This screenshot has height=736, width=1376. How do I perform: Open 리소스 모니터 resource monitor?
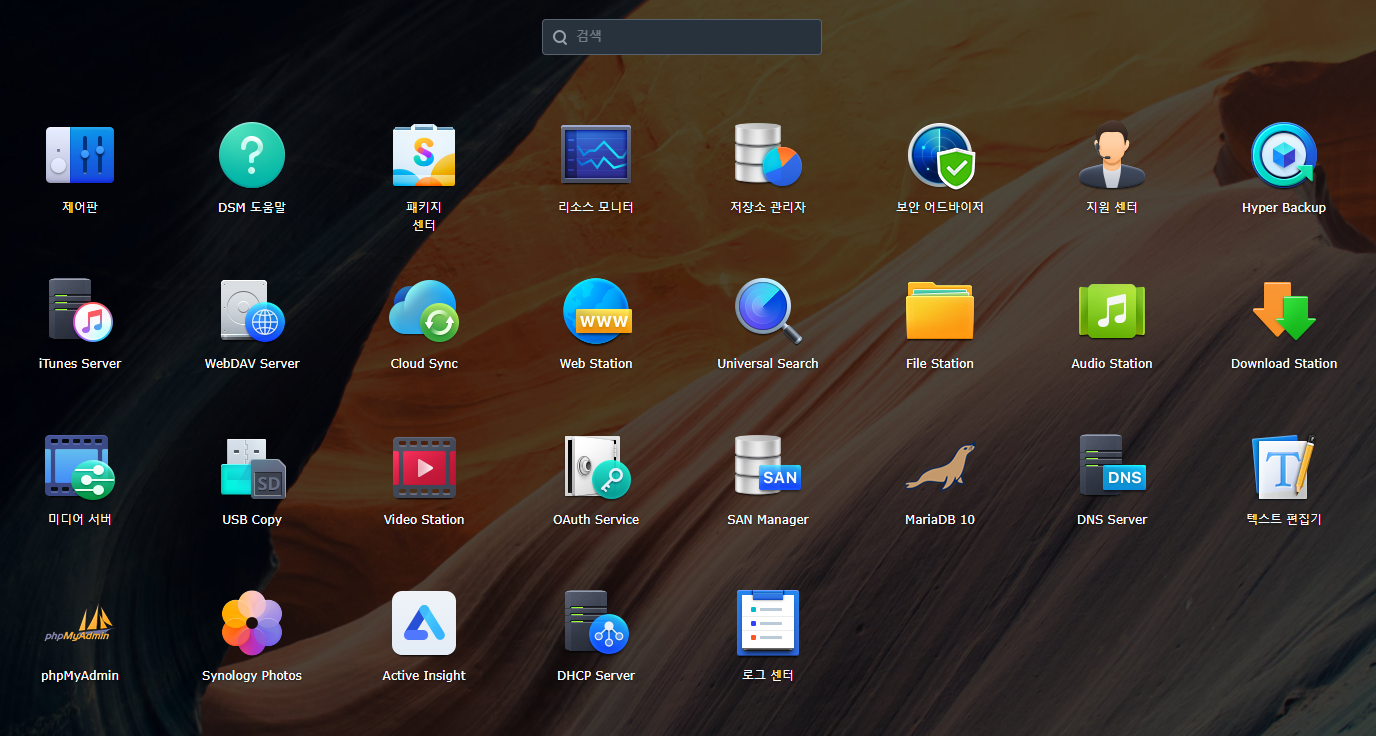click(596, 155)
